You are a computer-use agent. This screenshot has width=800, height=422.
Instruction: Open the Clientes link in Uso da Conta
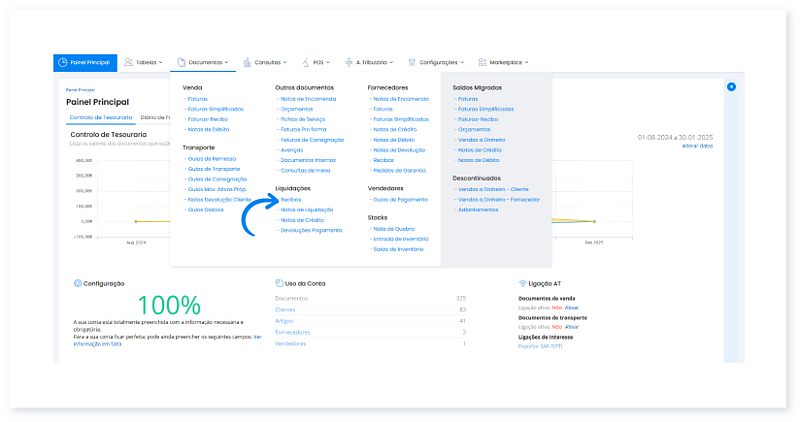[285, 309]
